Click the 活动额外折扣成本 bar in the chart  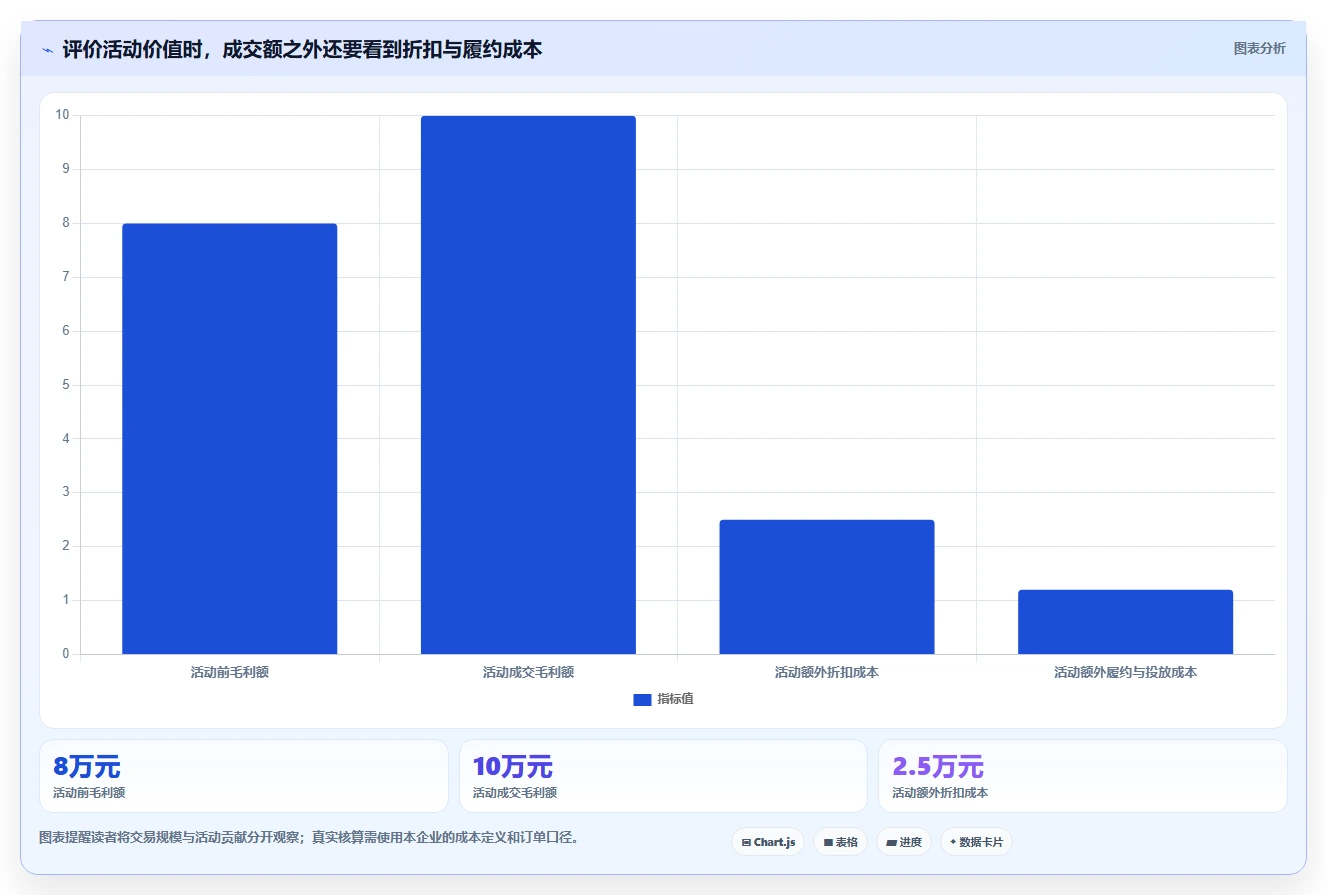(x=827, y=587)
